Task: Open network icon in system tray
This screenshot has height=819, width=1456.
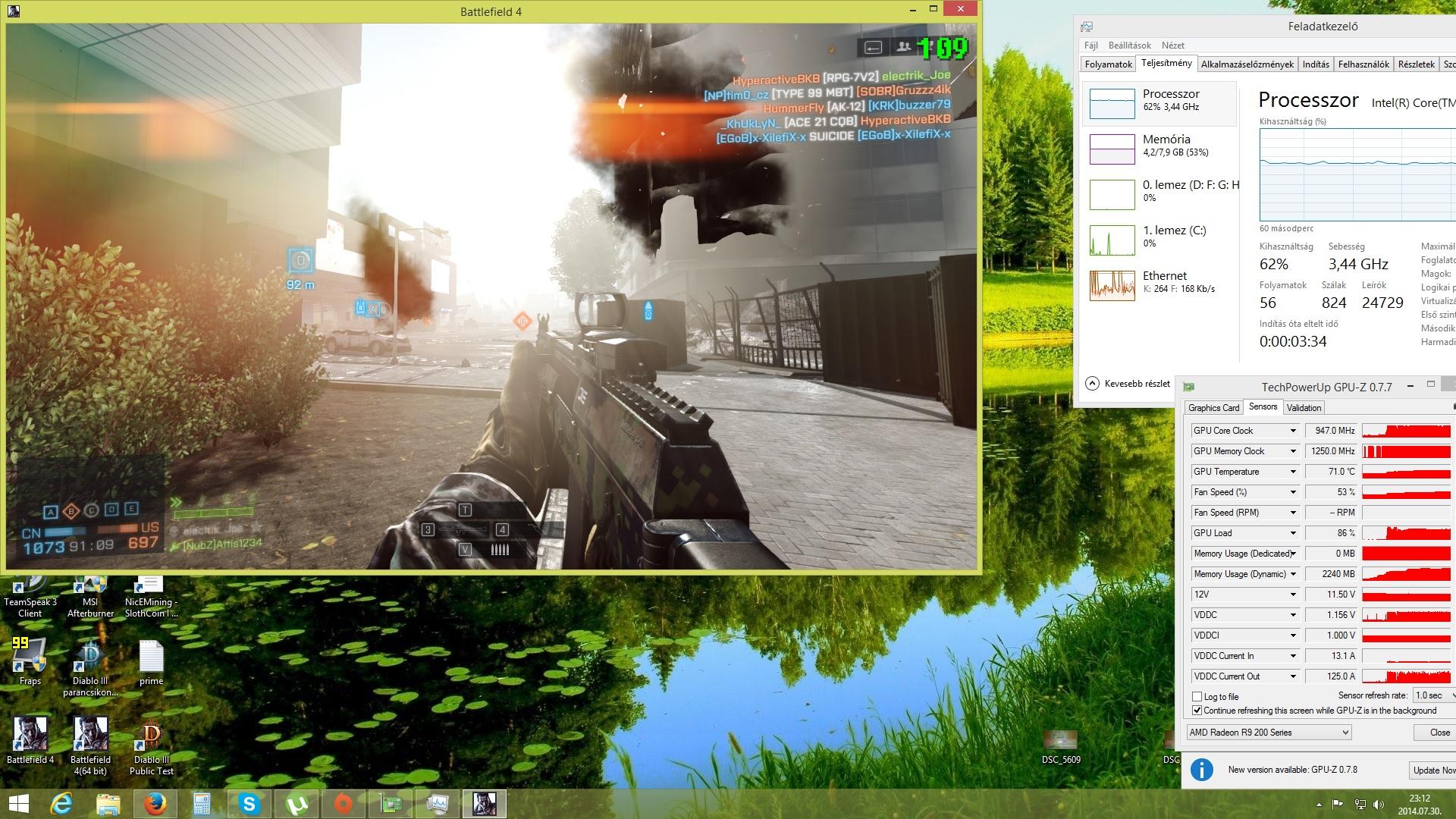Action: coord(1361,805)
